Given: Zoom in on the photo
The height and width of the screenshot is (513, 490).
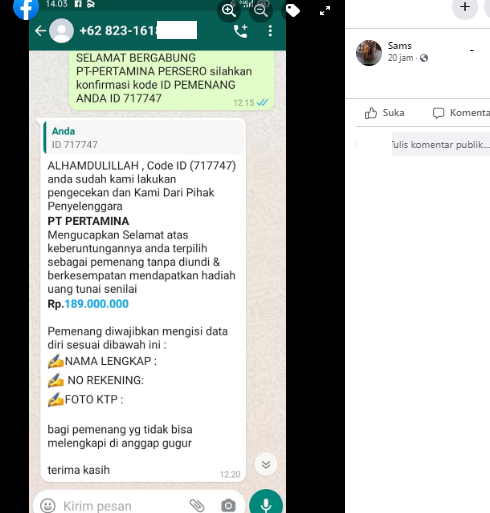Looking at the screenshot, I should 229,11.
